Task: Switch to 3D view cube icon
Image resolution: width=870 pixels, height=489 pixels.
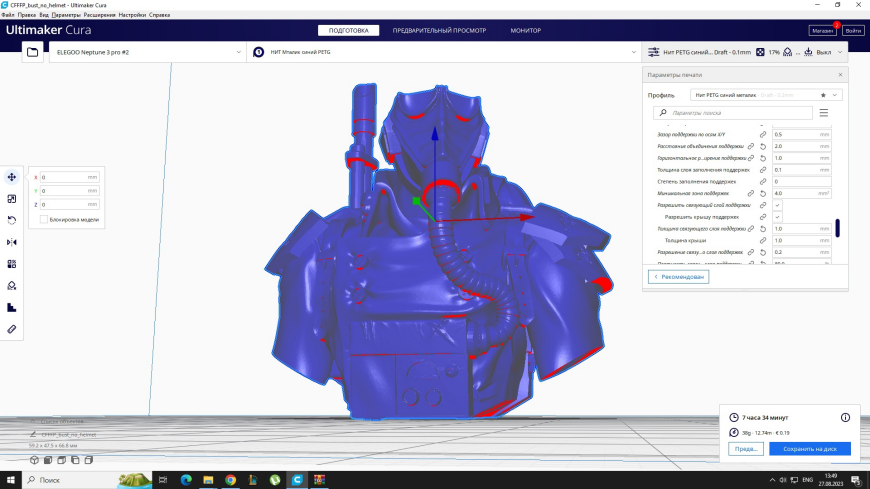Action: [x=34, y=460]
